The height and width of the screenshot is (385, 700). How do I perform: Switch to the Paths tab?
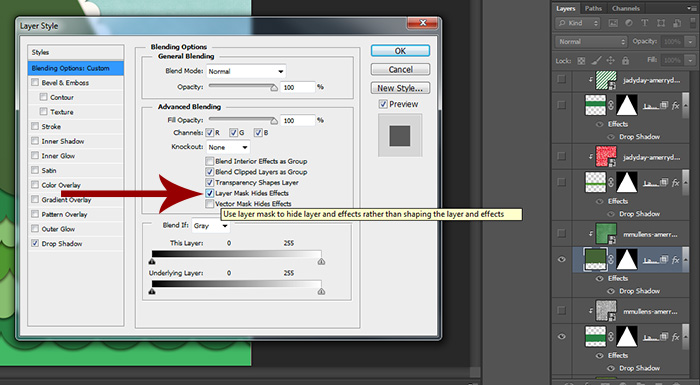point(593,8)
